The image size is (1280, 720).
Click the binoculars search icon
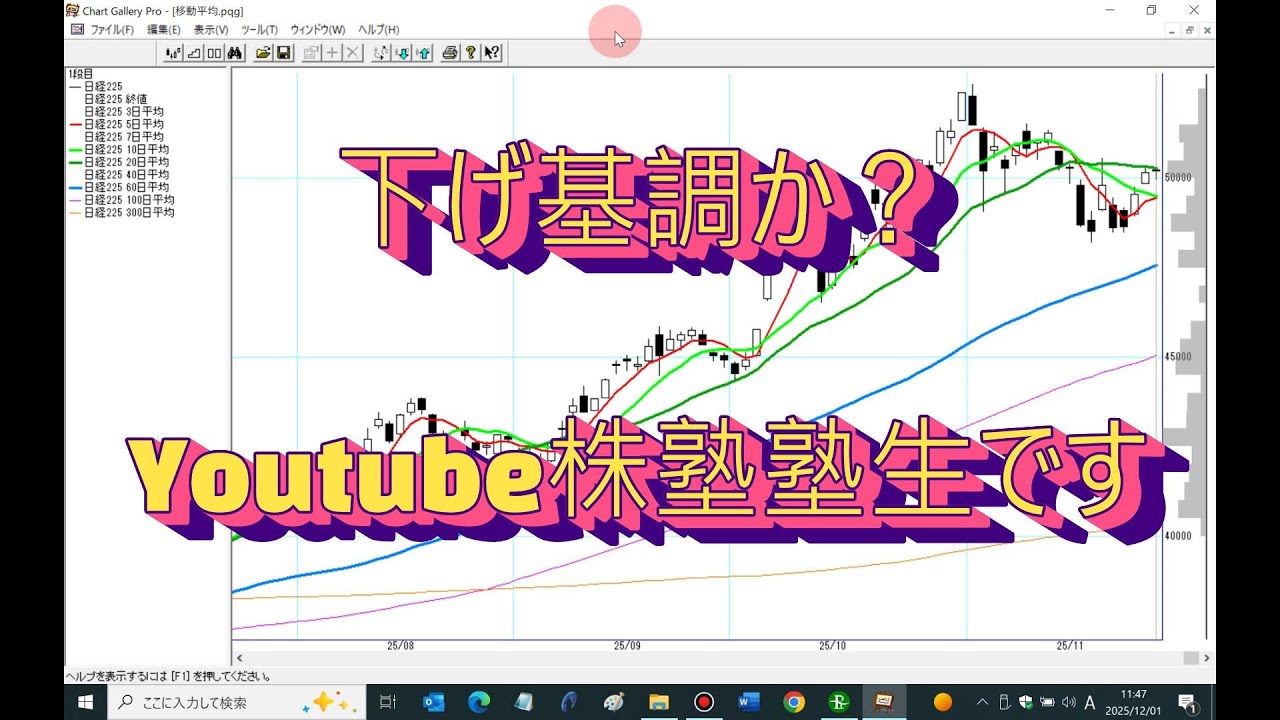coord(235,53)
